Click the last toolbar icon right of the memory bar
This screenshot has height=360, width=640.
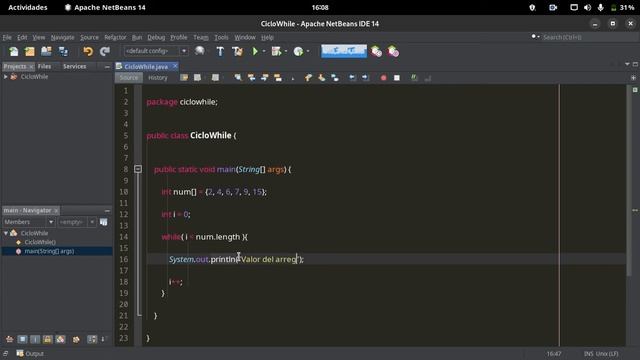(393, 51)
